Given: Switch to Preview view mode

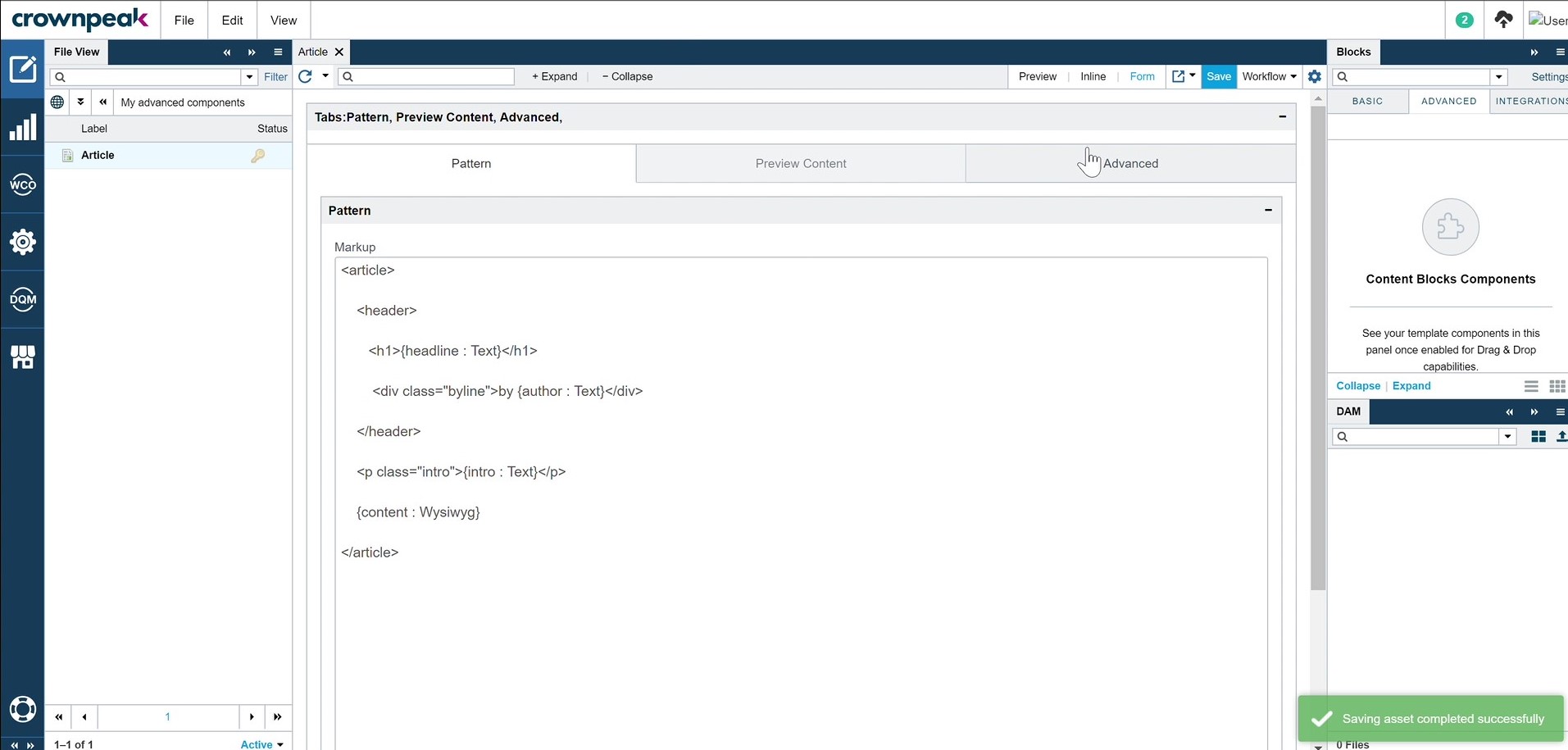Looking at the screenshot, I should point(1038,76).
